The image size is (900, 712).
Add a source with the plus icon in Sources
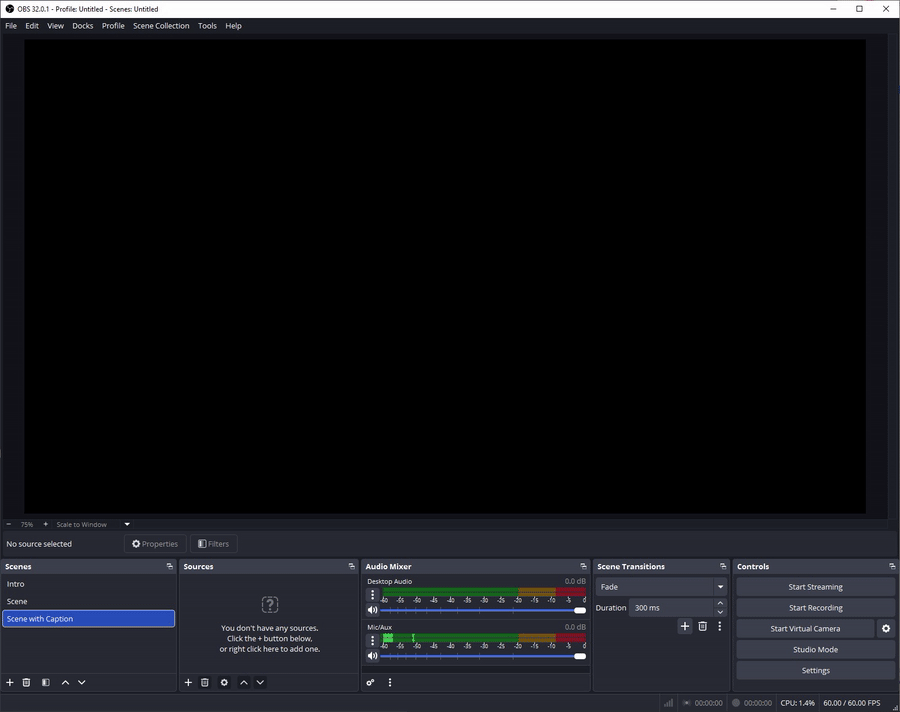pyautogui.click(x=188, y=682)
